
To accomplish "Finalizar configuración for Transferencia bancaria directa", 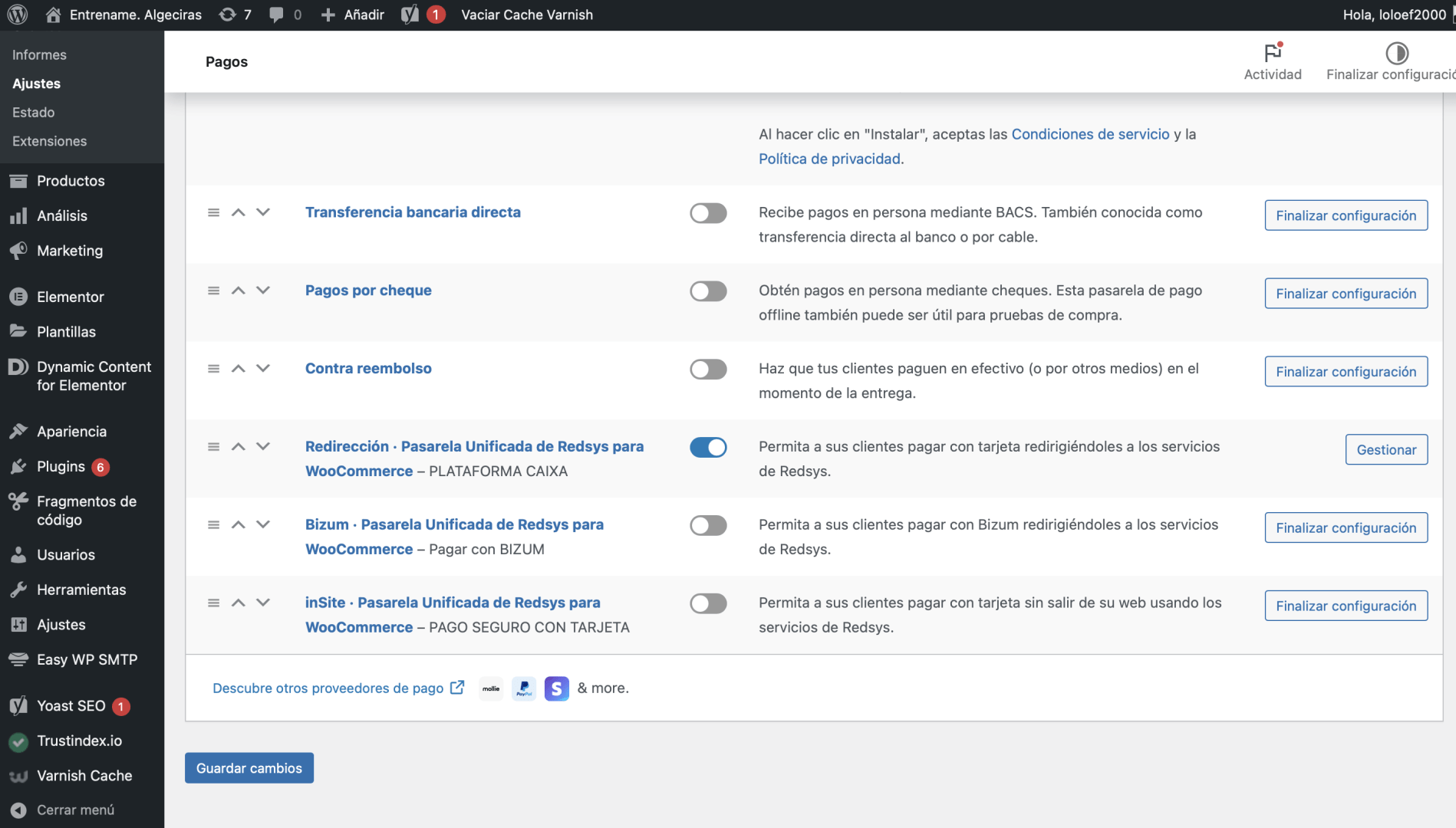I will click(1346, 215).
